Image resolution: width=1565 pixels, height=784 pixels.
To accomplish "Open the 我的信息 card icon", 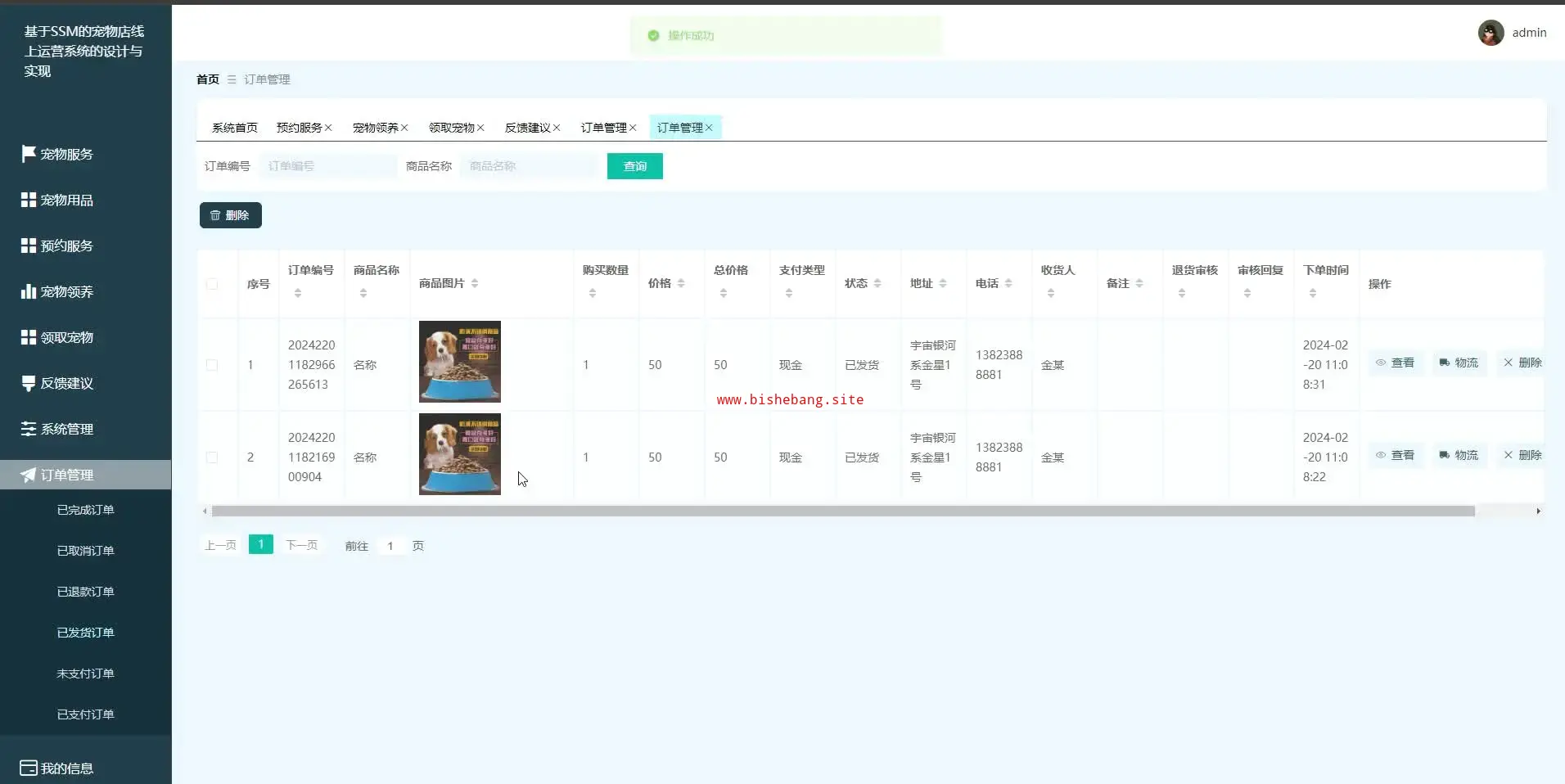I will 29,768.
